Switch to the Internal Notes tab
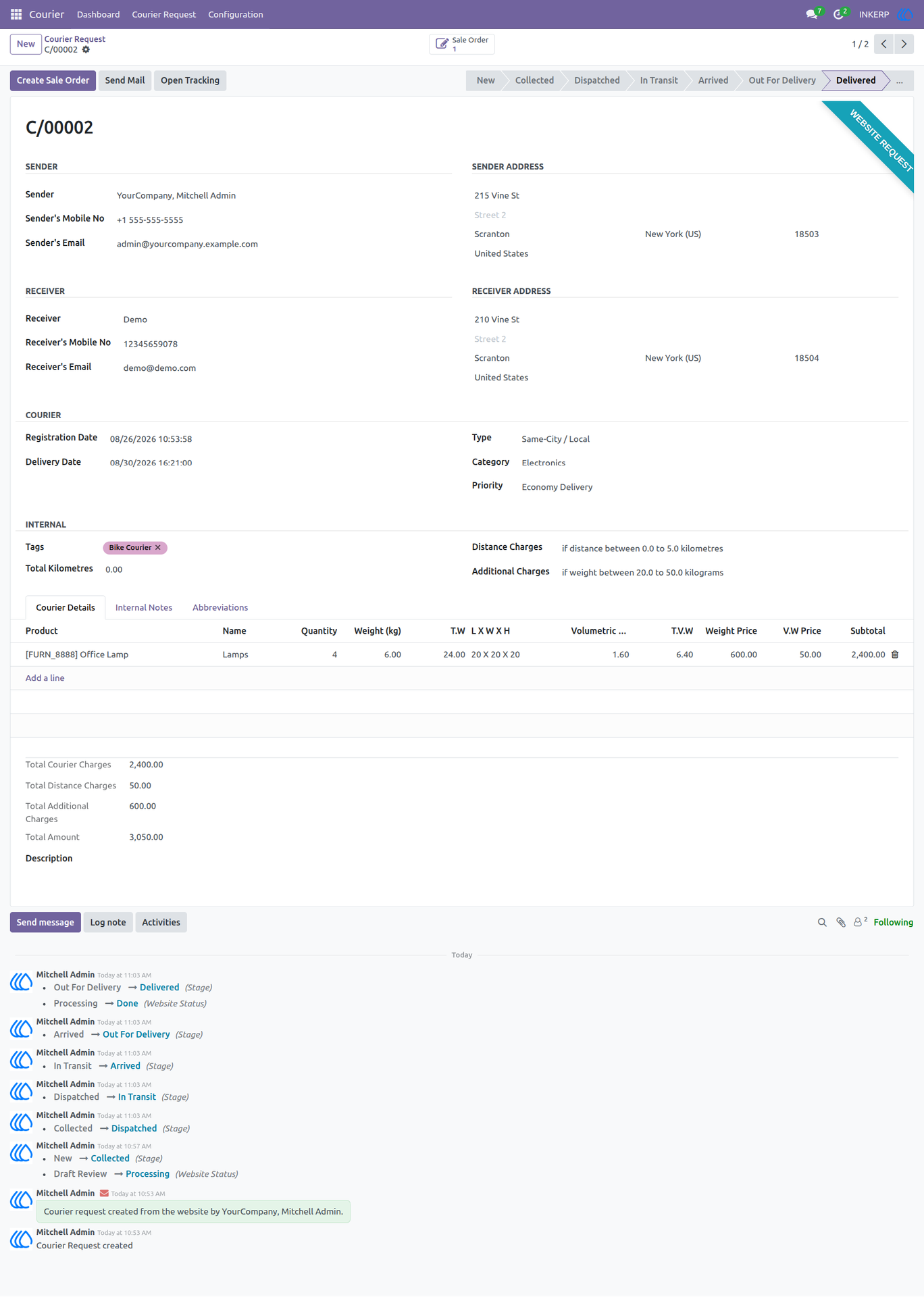The width and height of the screenshot is (924, 1297). coord(144,607)
